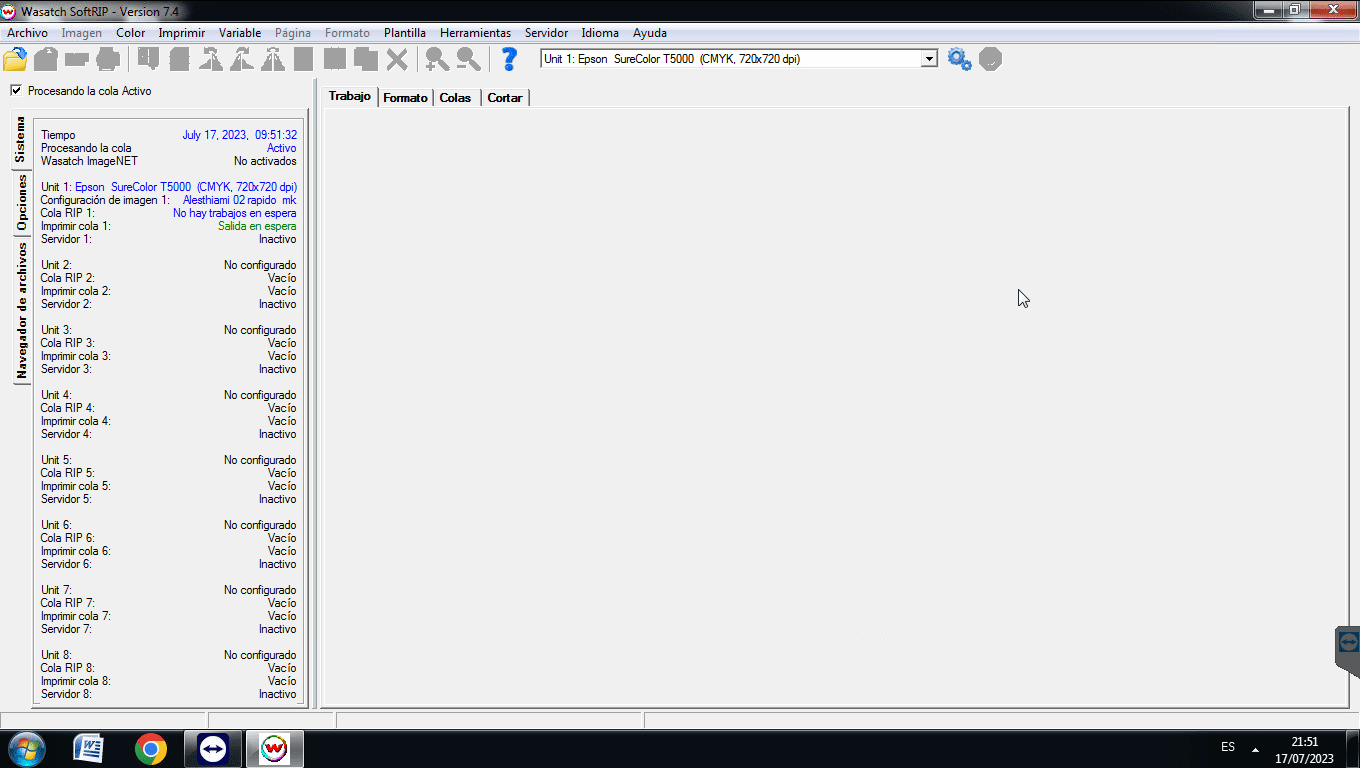Open the Opciones vertical side tab
The image size is (1360, 768).
pos(21,203)
